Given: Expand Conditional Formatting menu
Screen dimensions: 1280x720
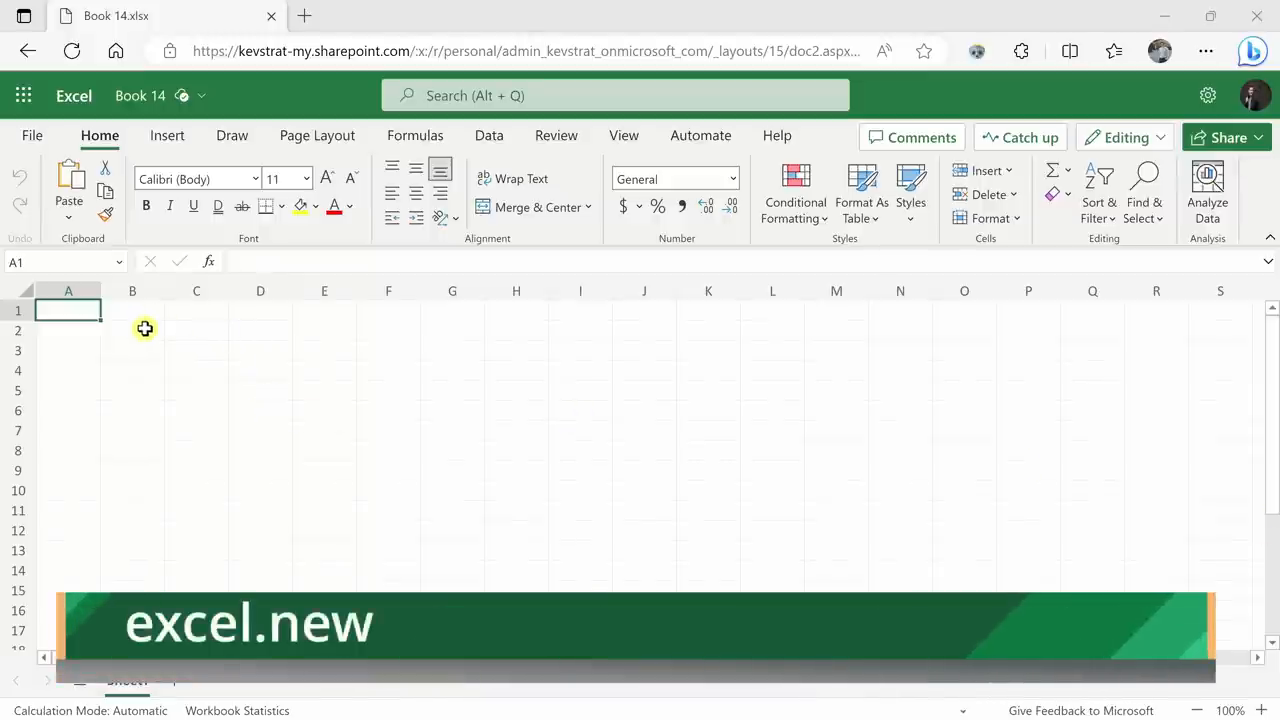Looking at the screenshot, I should pos(796,193).
